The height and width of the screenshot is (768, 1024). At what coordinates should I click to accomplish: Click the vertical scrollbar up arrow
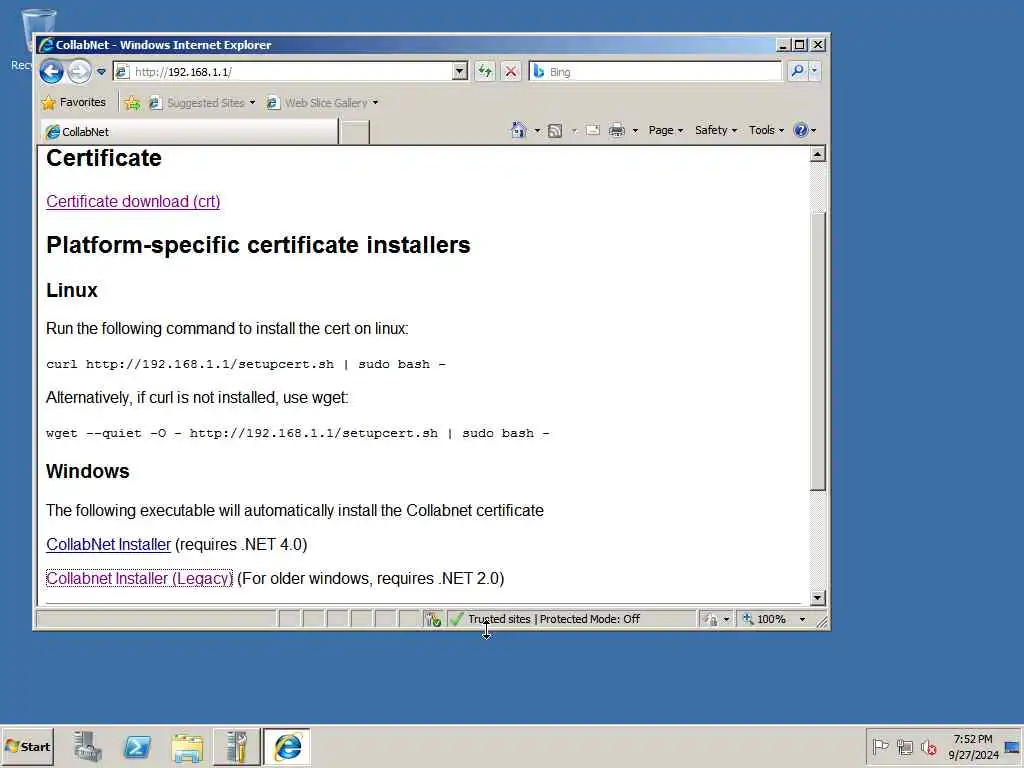[x=818, y=154]
